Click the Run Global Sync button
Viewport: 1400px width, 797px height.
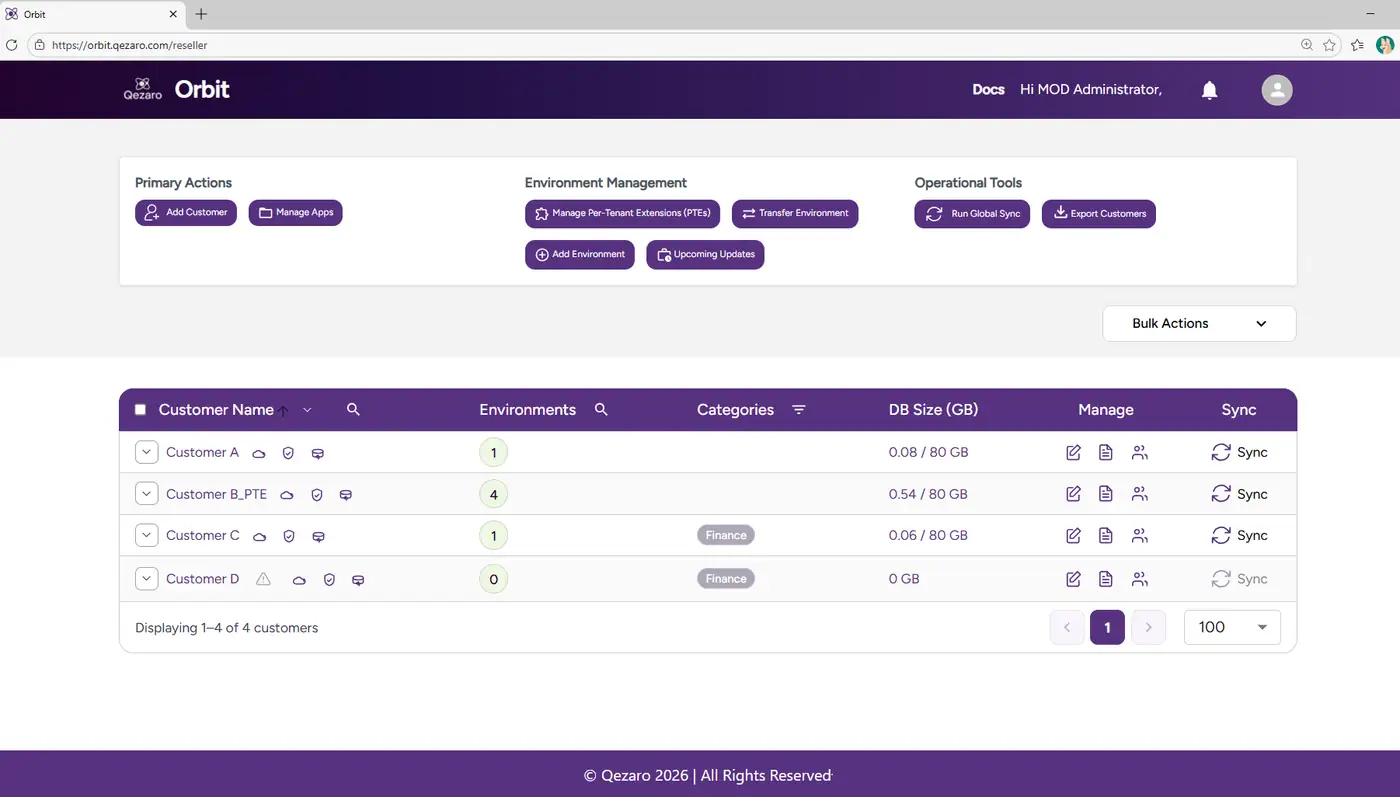point(971,214)
